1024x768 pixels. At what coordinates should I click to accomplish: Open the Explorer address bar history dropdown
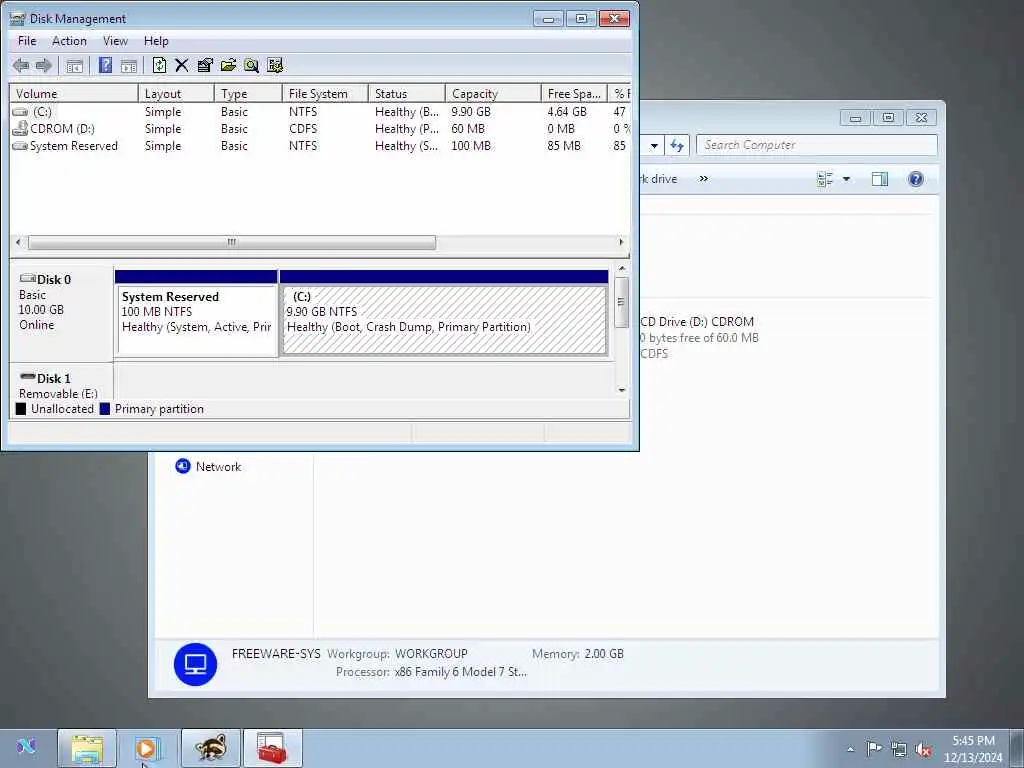point(654,145)
